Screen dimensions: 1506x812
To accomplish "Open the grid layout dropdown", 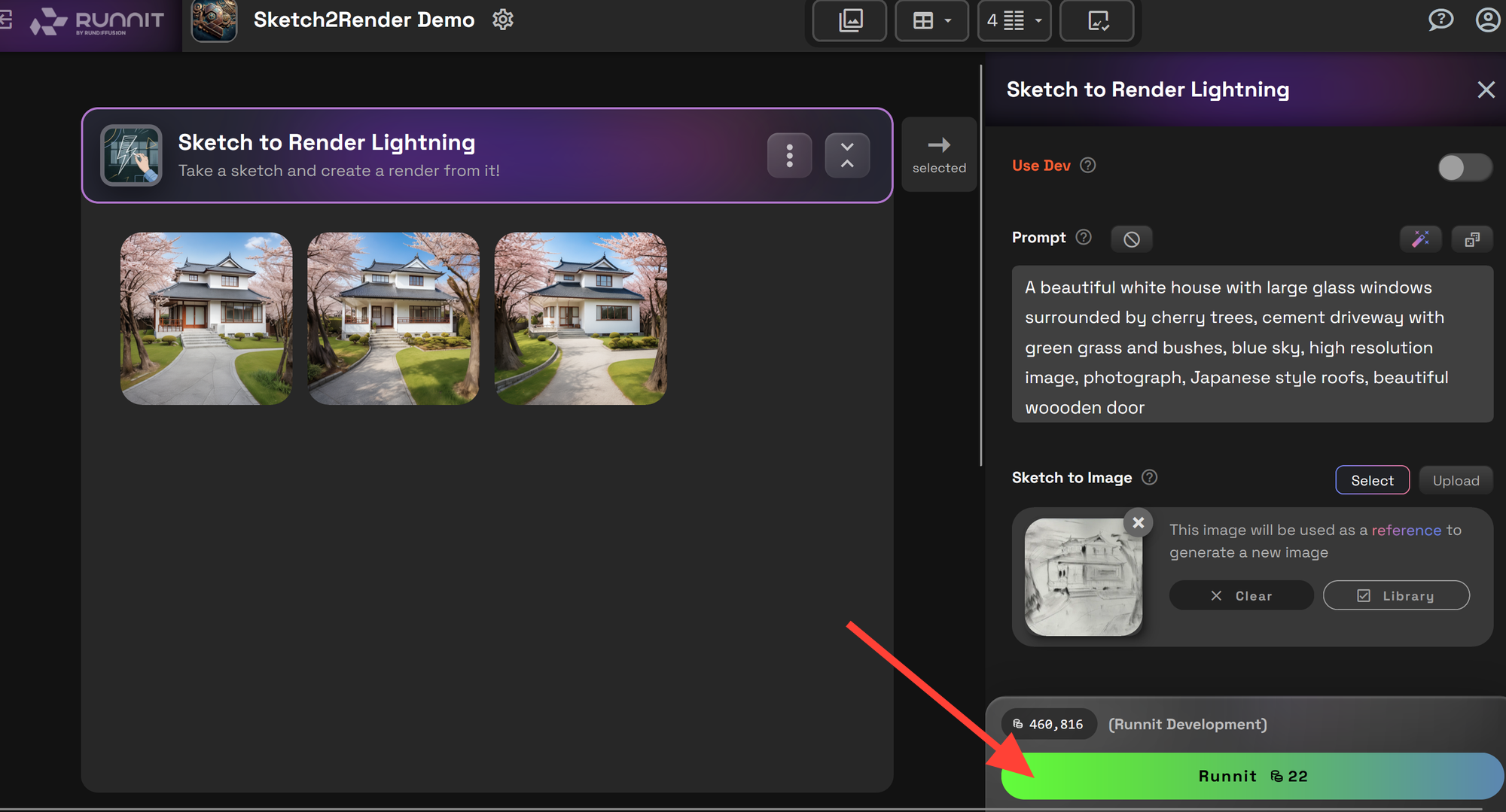I will click(x=931, y=20).
